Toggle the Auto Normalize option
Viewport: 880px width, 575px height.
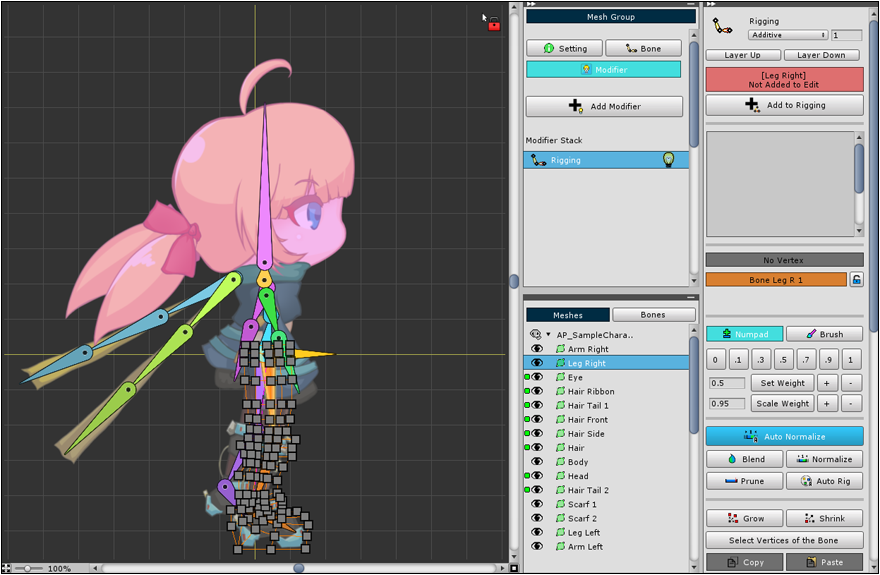(784, 436)
